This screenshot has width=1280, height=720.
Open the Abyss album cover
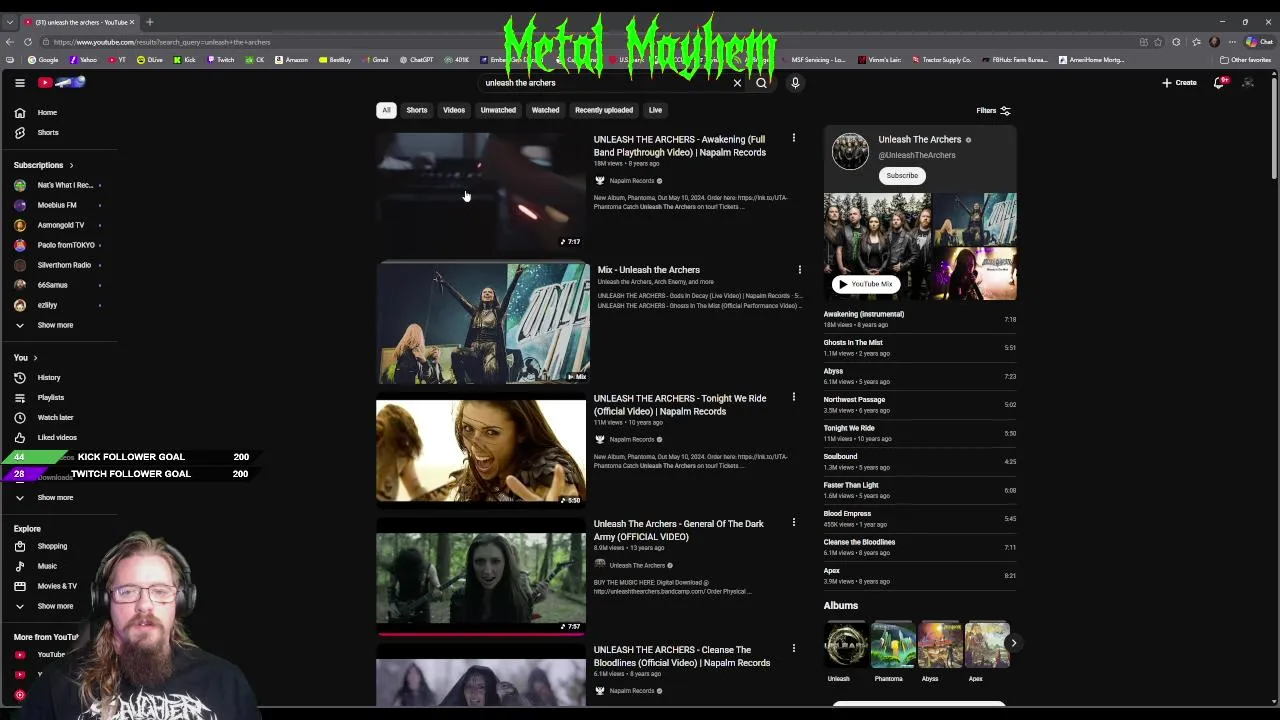click(940, 645)
